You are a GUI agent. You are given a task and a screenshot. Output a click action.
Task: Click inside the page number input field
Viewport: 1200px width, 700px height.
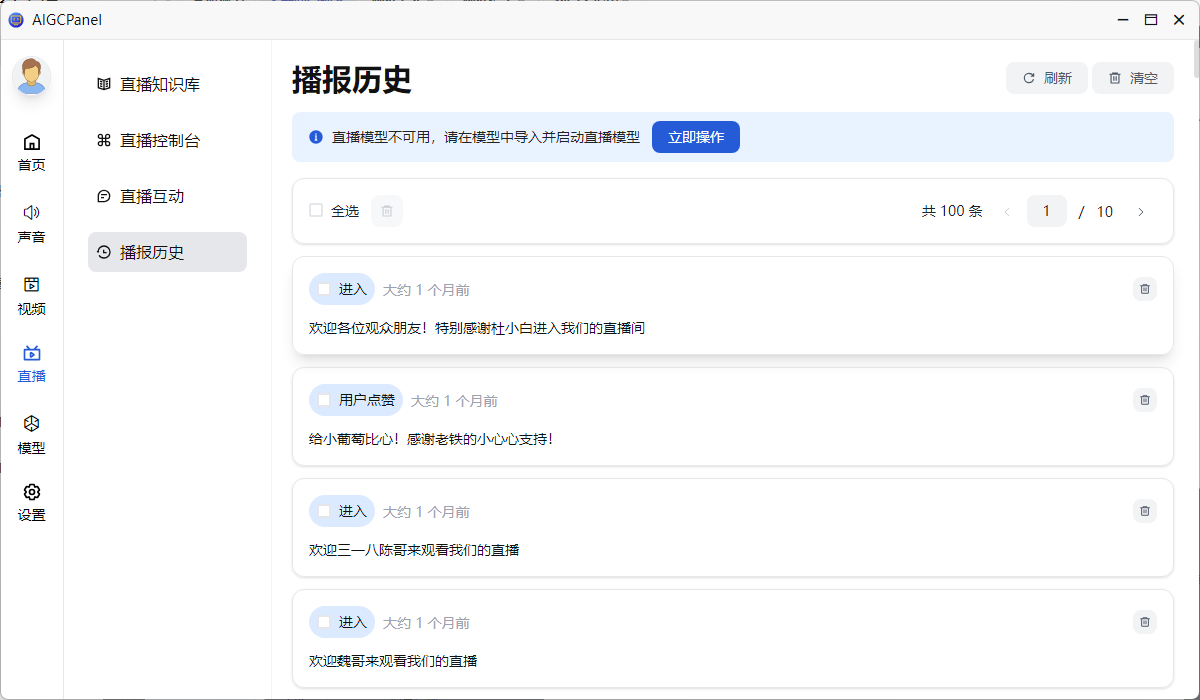[1046, 211]
